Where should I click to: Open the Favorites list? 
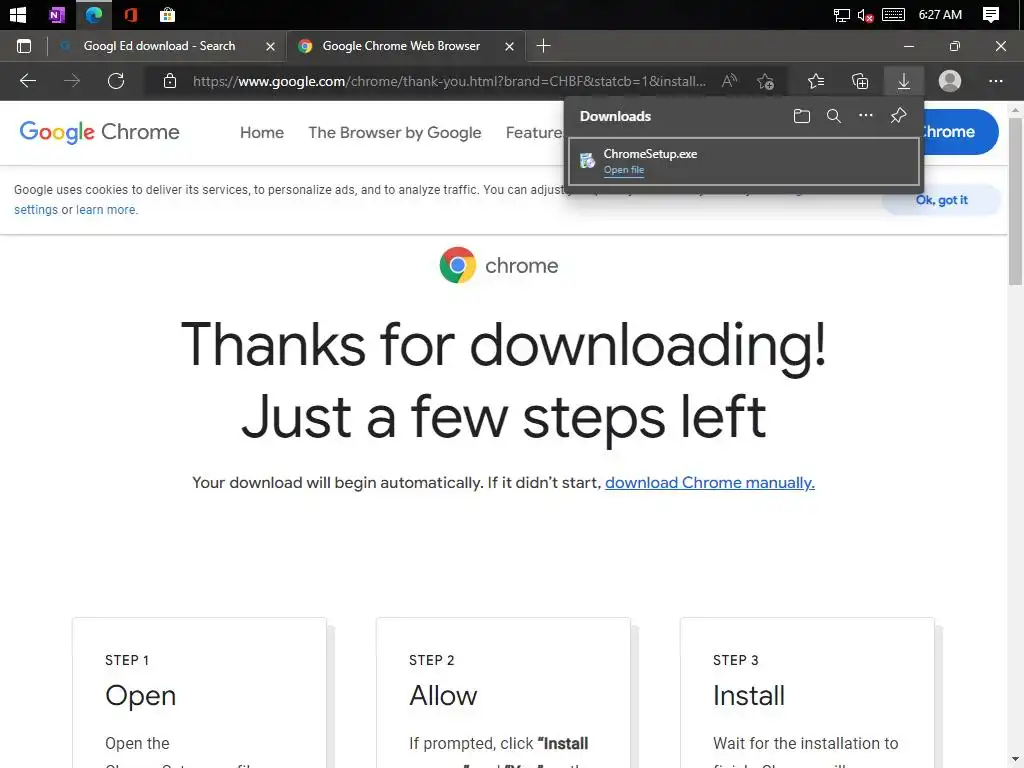[x=816, y=81]
